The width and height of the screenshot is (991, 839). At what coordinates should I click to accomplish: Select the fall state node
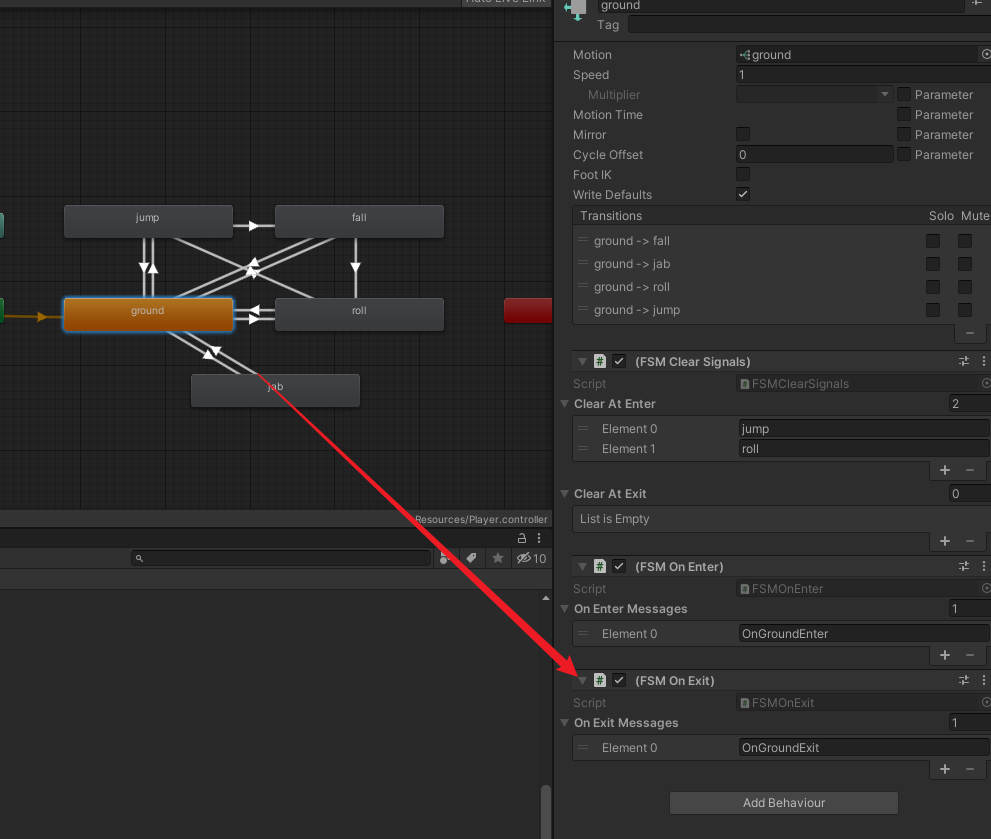(359, 221)
